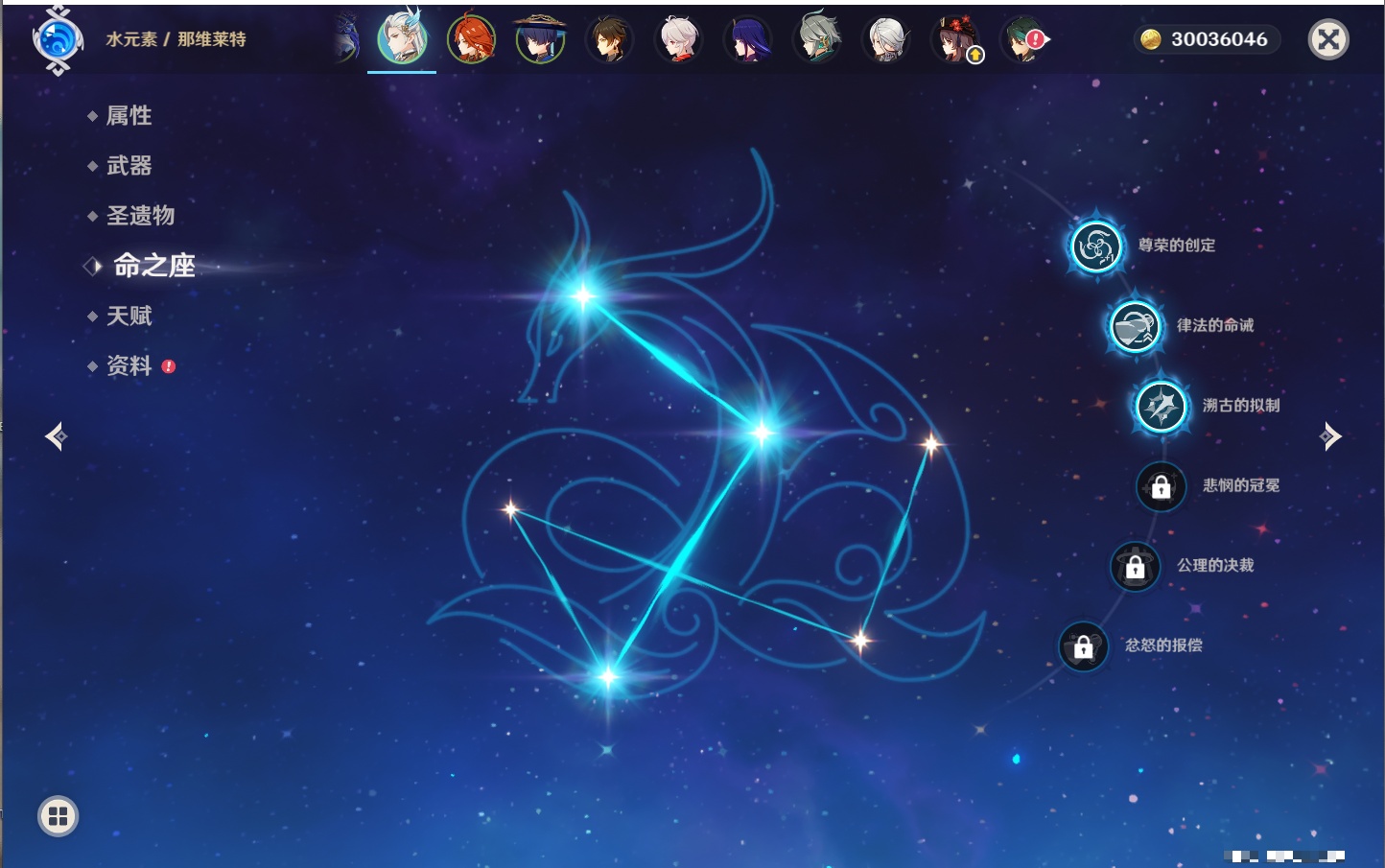Click the 忿怒的报偿 label text
Screen dimensions: 1385x868
coord(1163,645)
